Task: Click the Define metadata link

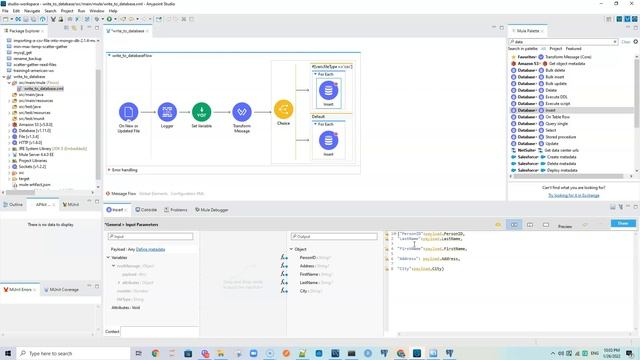Action: point(150,249)
